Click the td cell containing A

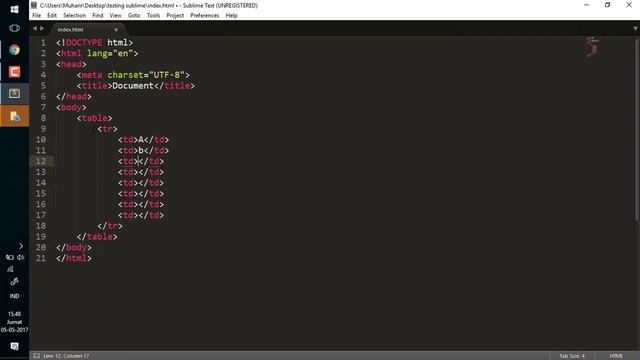pyautogui.click(x=143, y=140)
